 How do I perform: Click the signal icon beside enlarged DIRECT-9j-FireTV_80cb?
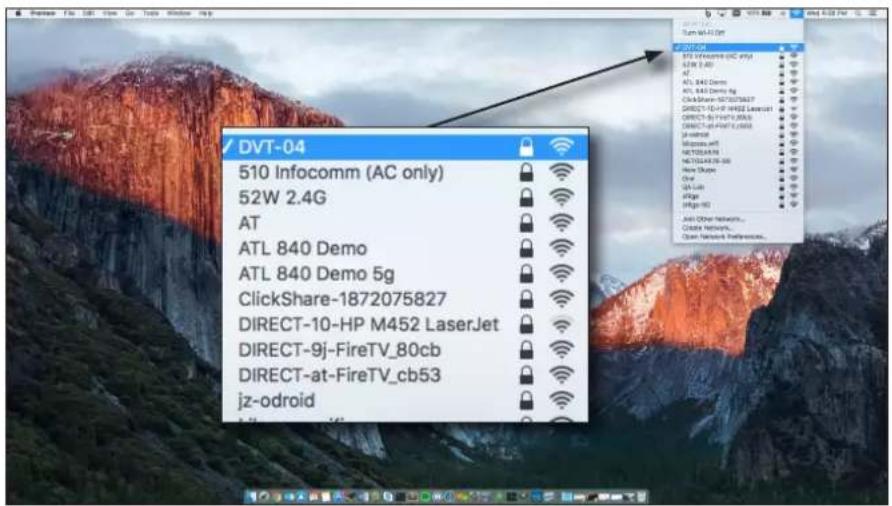561,350
